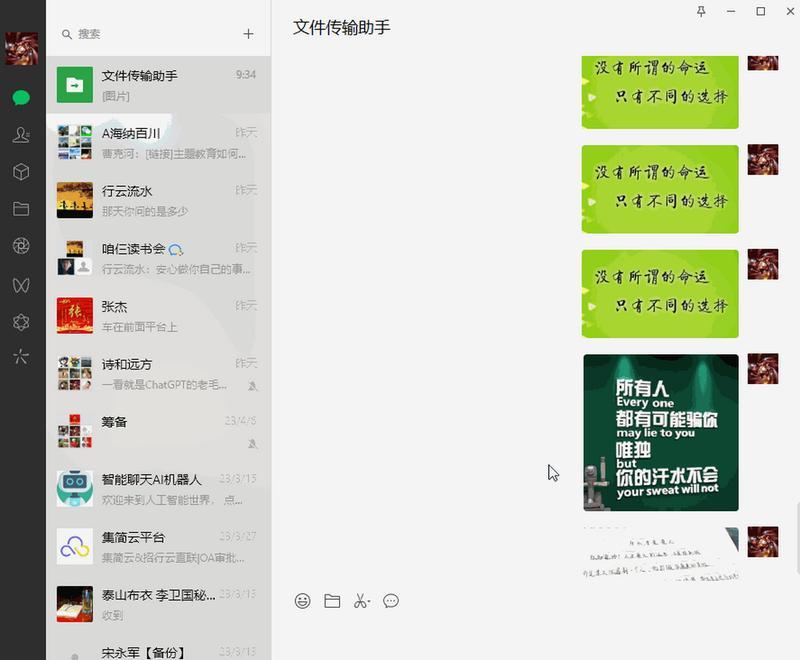Open the mini programs icon in sidebar
This screenshot has width=800, height=660.
(21, 356)
